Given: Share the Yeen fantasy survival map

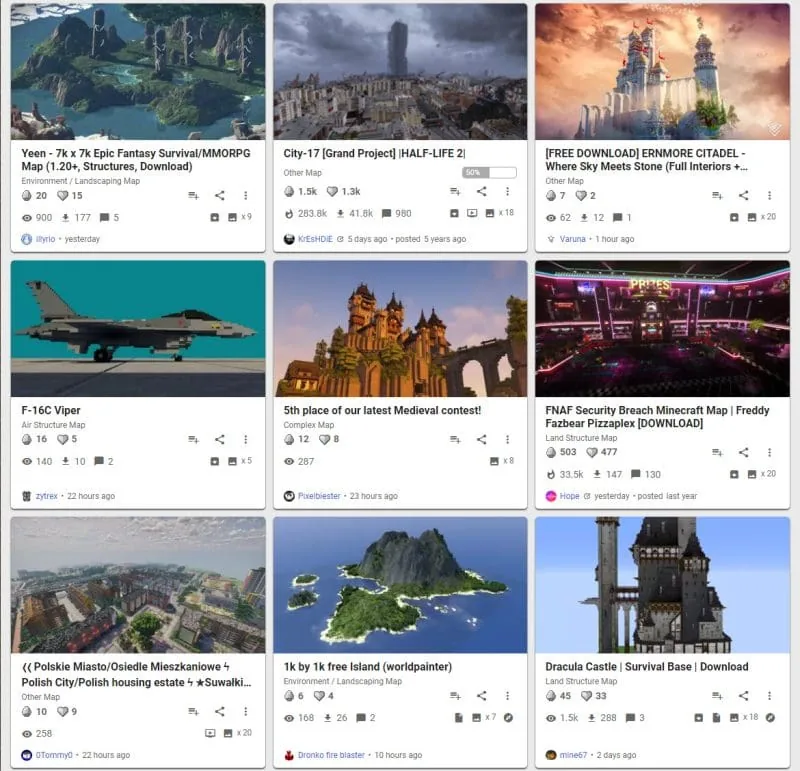Looking at the screenshot, I should coord(220,195).
